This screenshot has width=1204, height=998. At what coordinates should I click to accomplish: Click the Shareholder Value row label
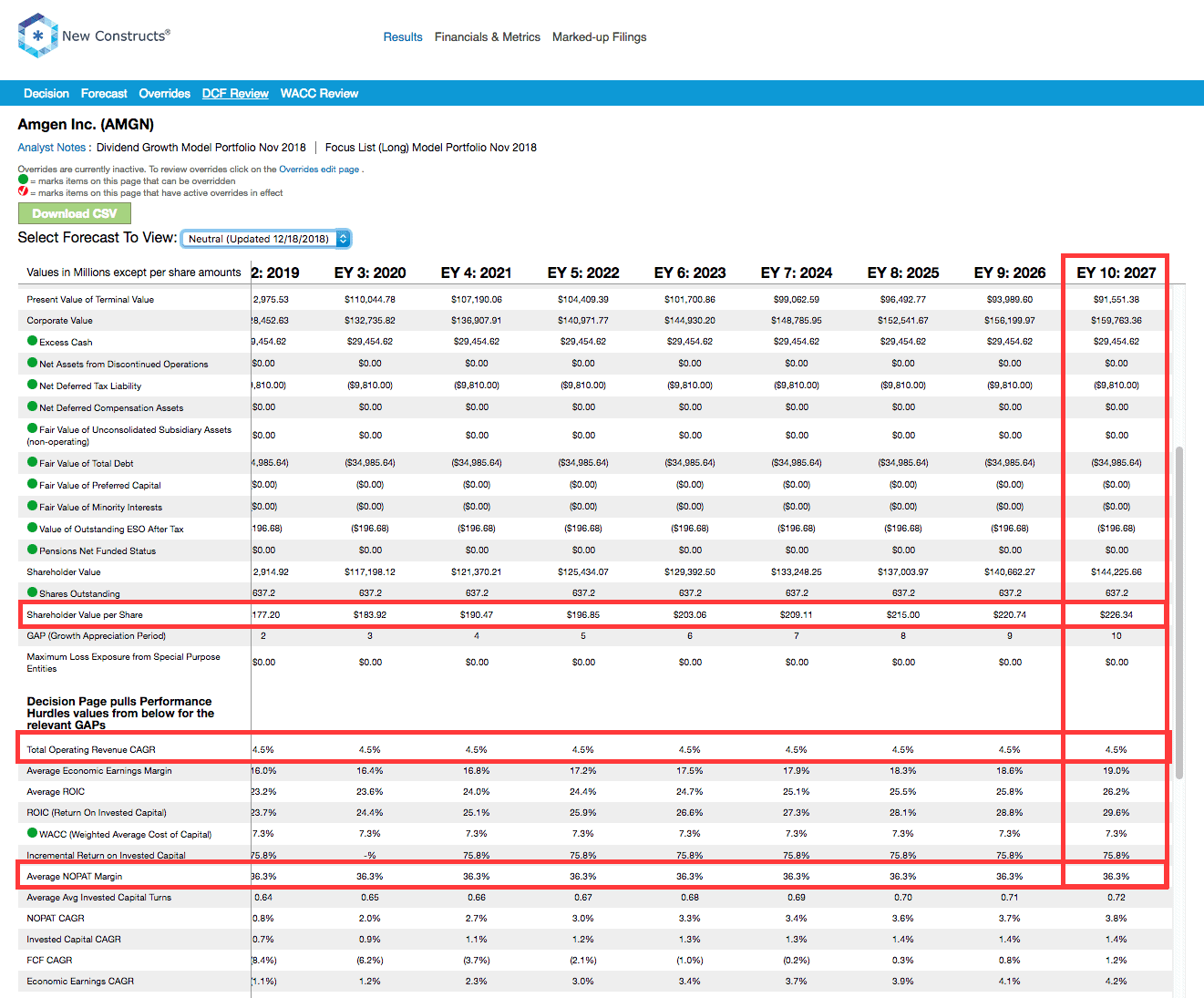pyautogui.click(x=64, y=572)
